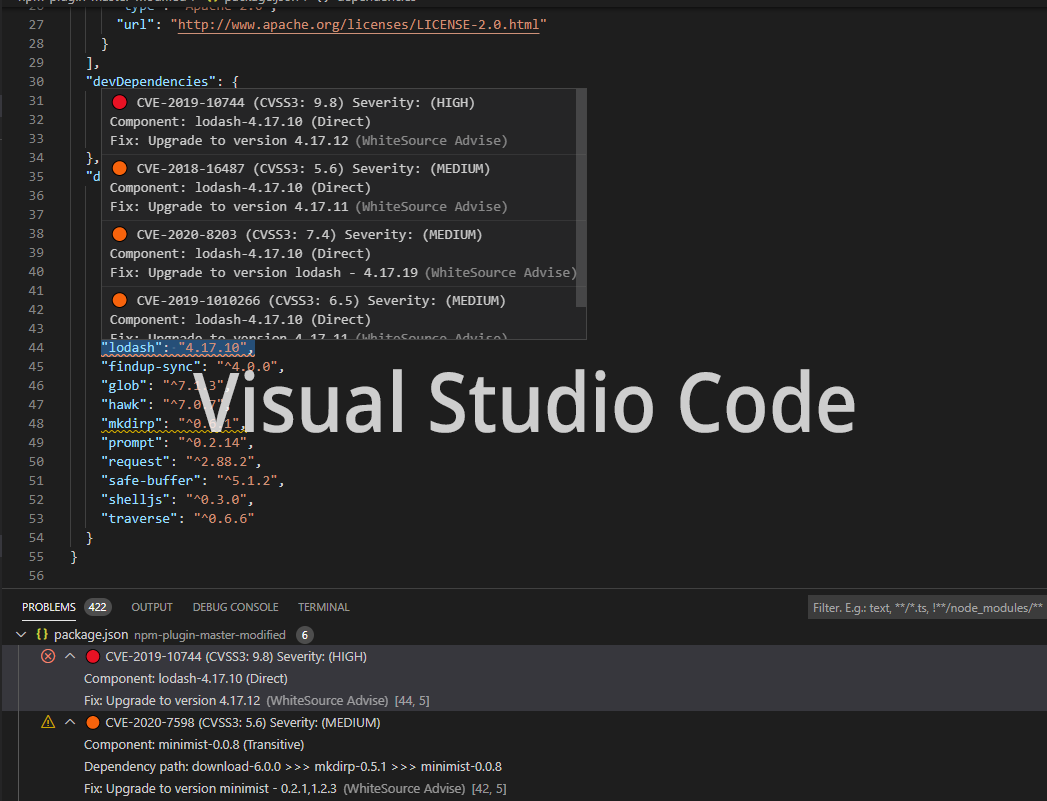The image size is (1047, 801).
Task: Collapse the CVE-2020-7598 problem entry
Action: pos(70,722)
